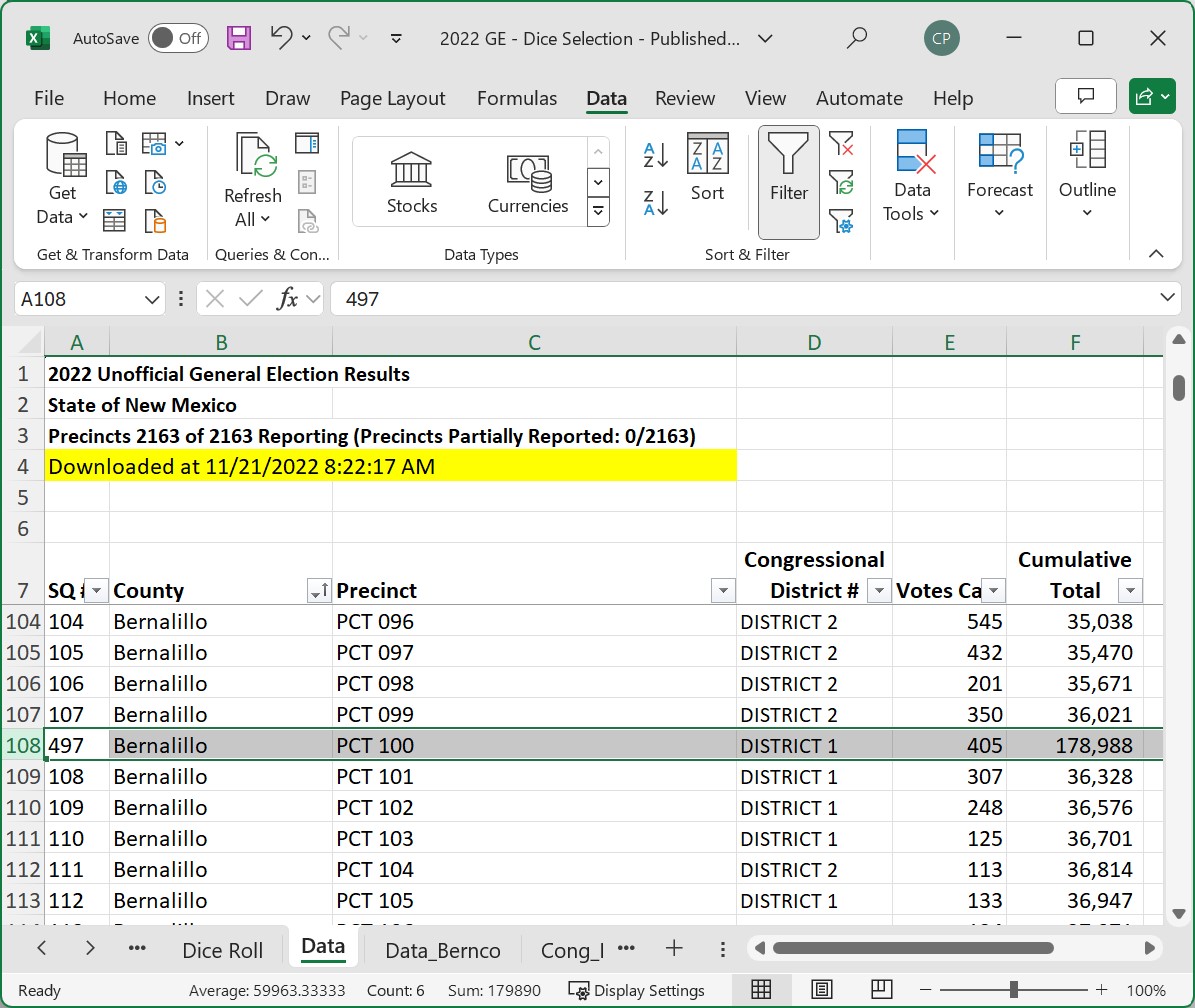The height and width of the screenshot is (1008, 1195).
Task: Open County column filter dropdown
Action: click(319, 590)
